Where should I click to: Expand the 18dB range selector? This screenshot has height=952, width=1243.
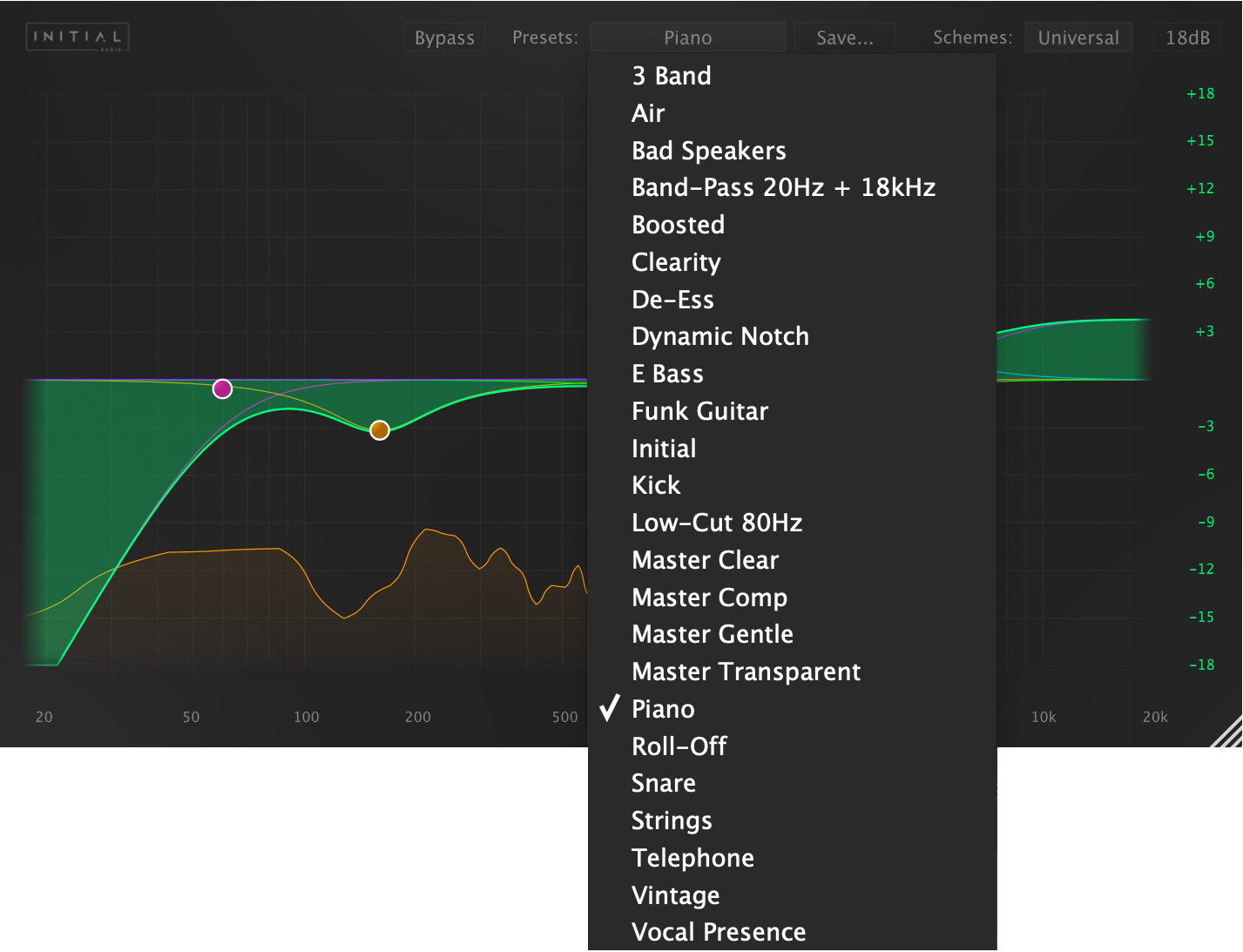point(1186,37)
